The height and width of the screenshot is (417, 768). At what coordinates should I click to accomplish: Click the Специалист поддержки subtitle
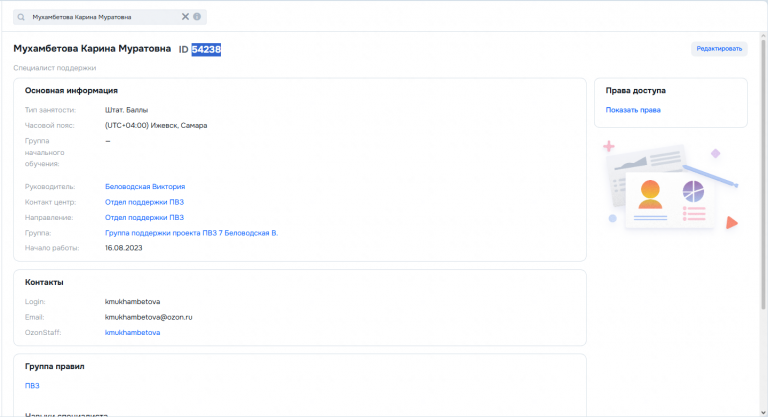click(54, 68)
